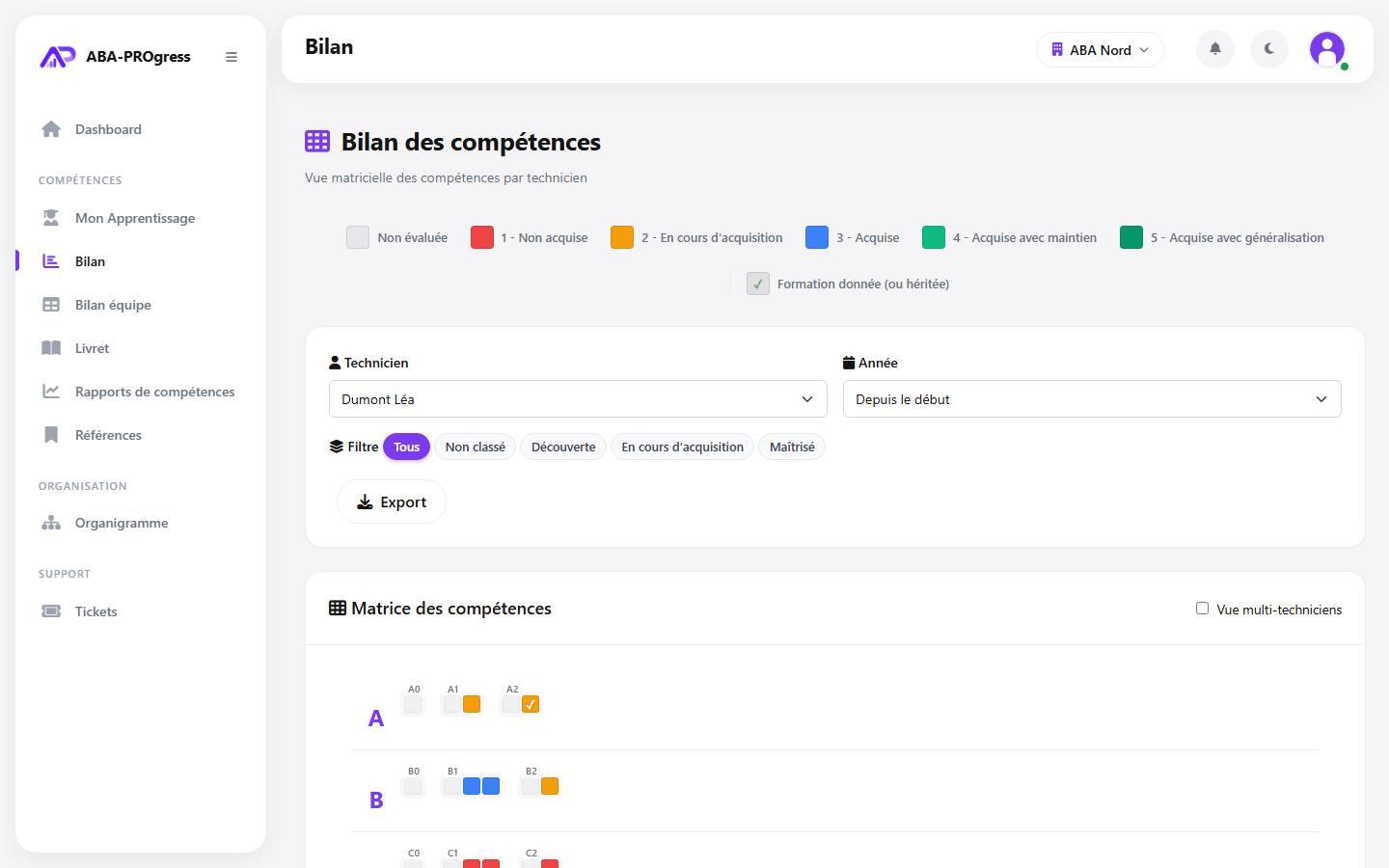Select the Découverte filter
The height and width of the screenshot is (868, 1389).
(x=563, y=447)
